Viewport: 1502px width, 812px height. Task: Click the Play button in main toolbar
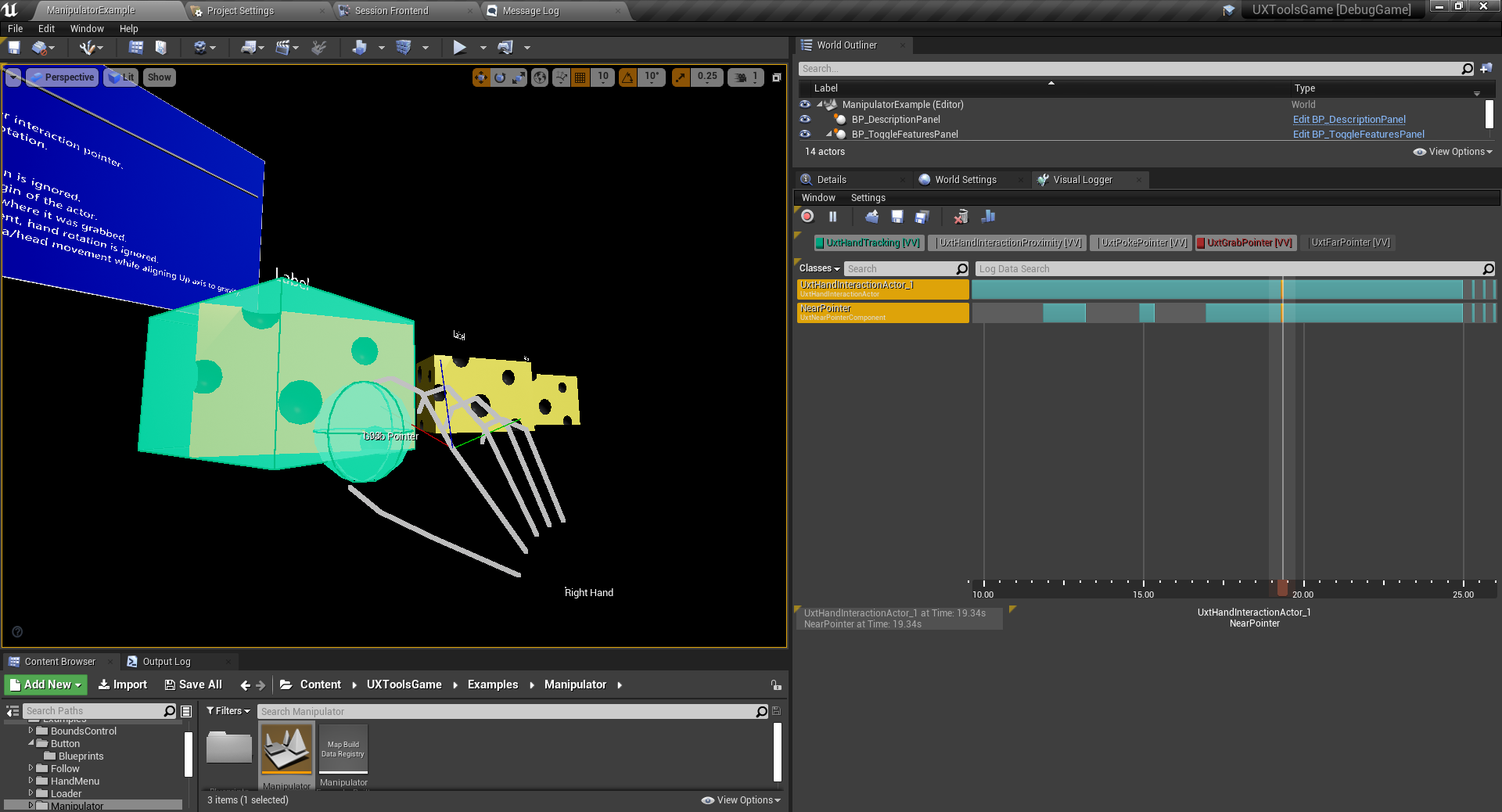click(459, 48)
